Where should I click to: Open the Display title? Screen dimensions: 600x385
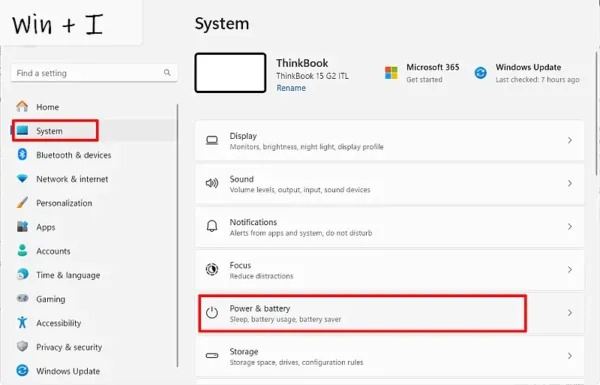point(243,136)
